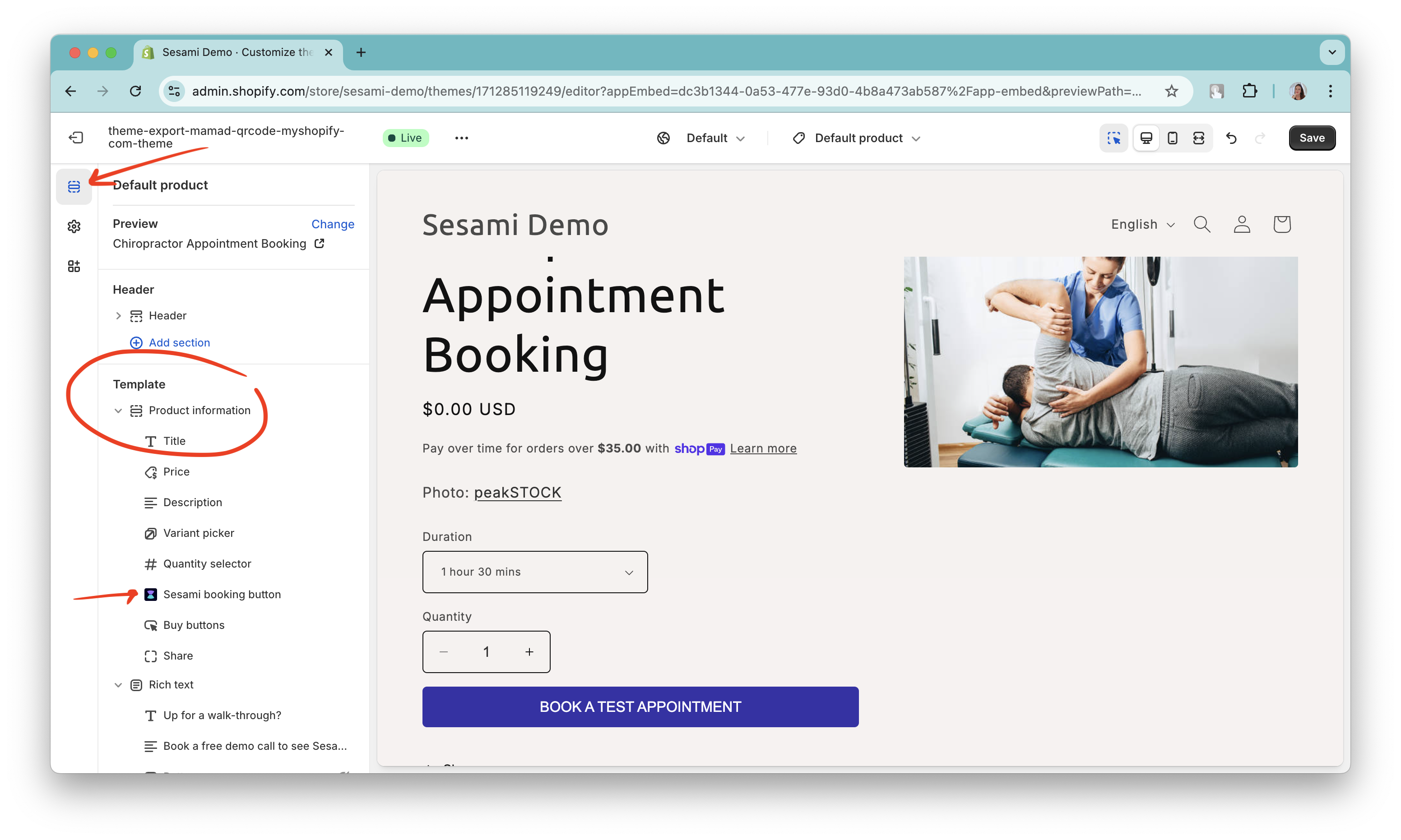Open Theme settings gear icon
The image size is (1401, 840).
[74, 226]
